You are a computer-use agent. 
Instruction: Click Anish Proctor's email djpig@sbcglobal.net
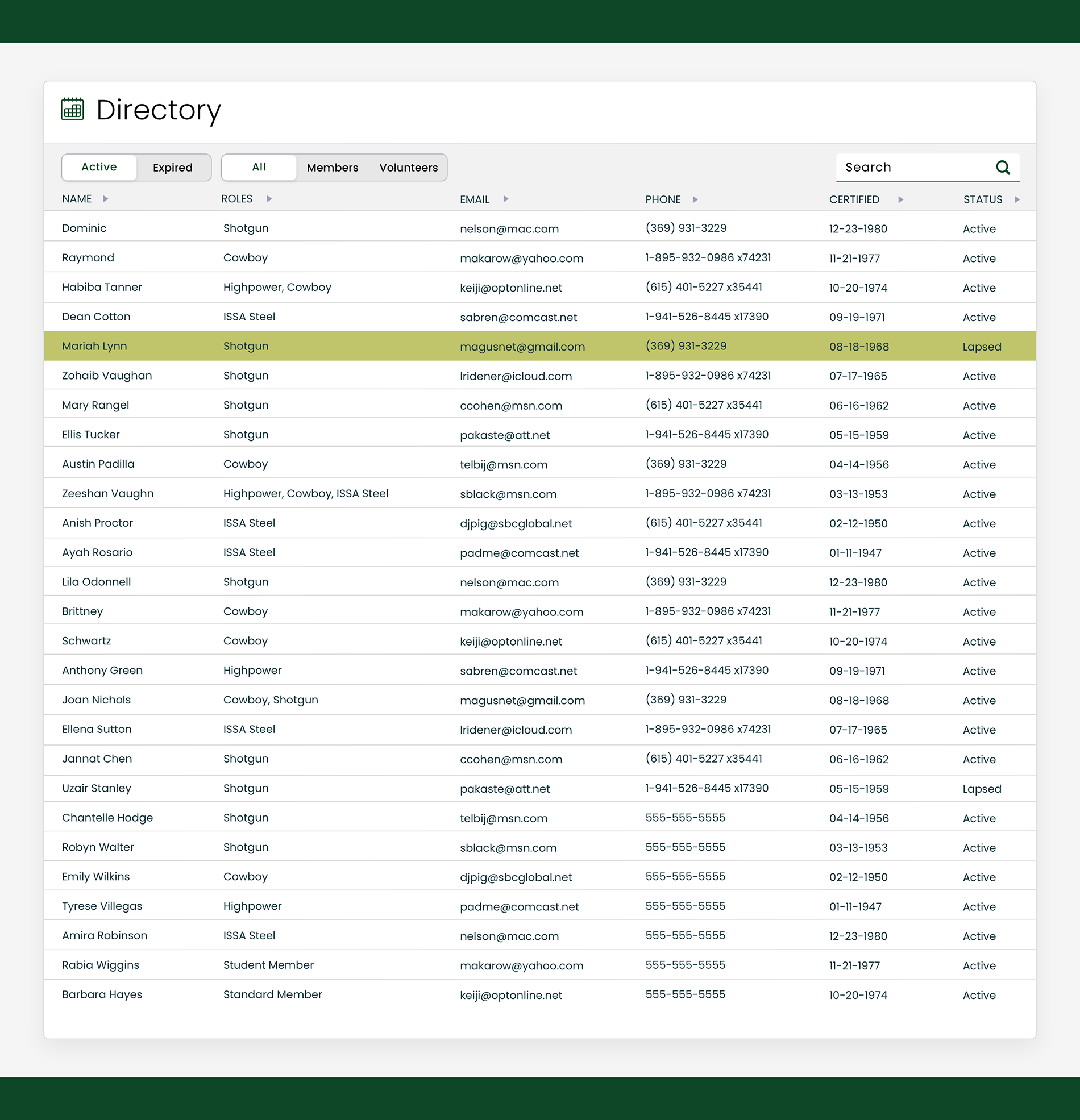coord(516,523)
